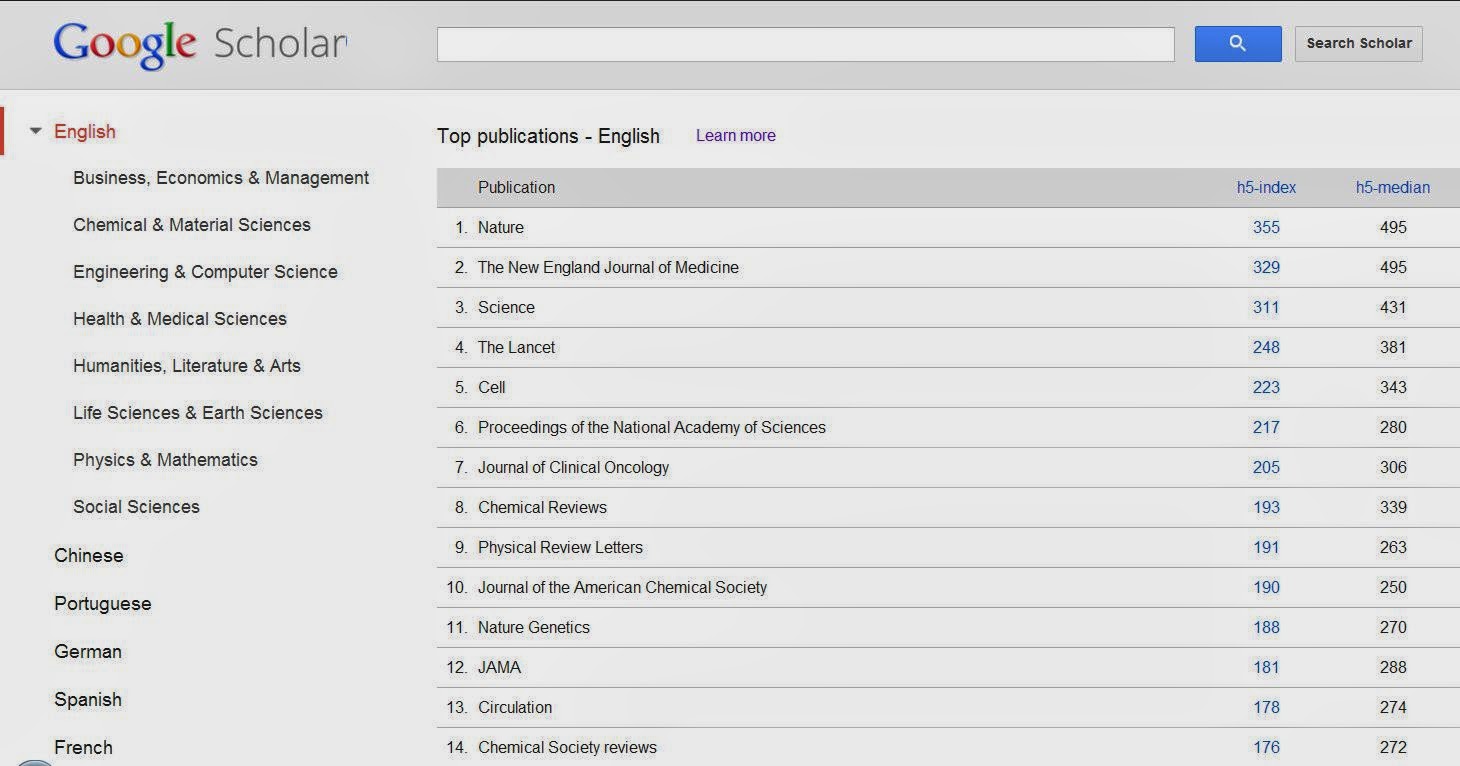Open Nature's h5-index citation list
Screen dimensions: 1460x766
coord(1266,227)
